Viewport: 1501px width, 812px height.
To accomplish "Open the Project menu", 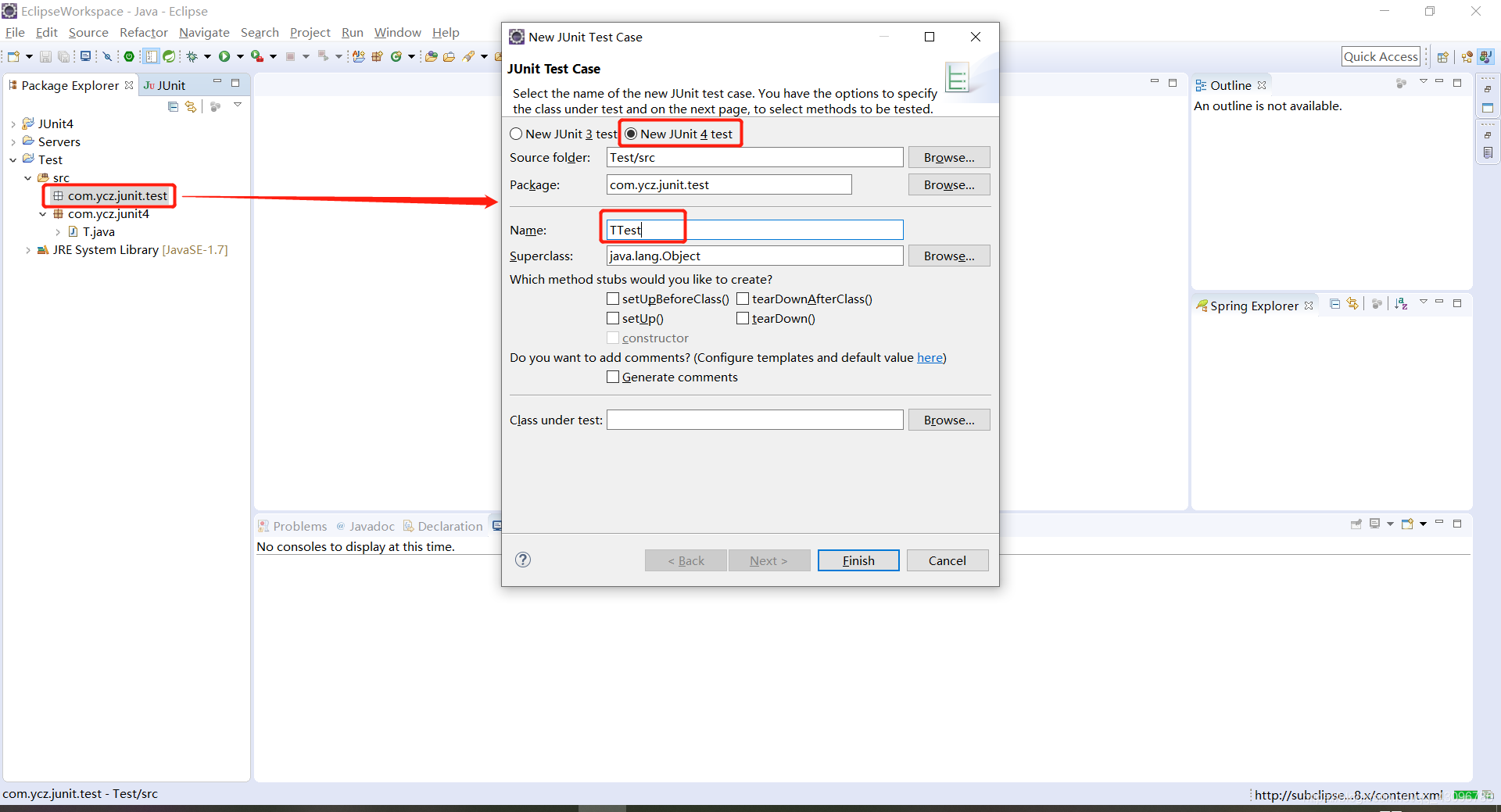I will click(x=310, y=32).
